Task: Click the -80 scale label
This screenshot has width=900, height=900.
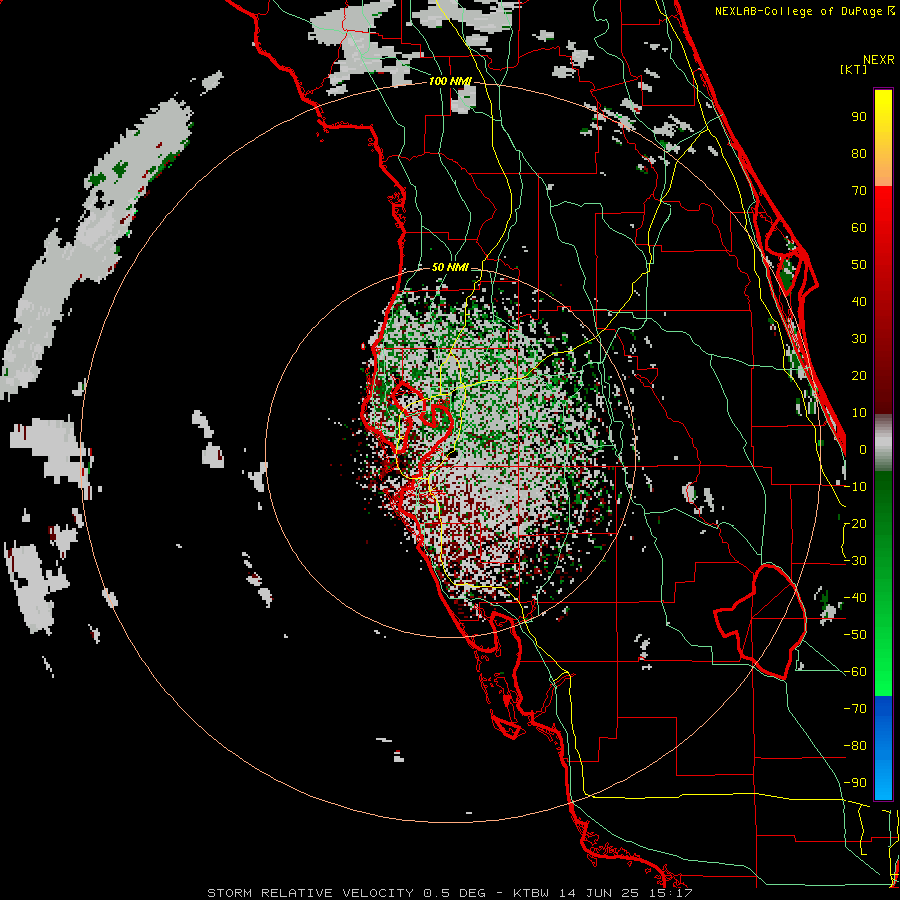Action: 855,746
